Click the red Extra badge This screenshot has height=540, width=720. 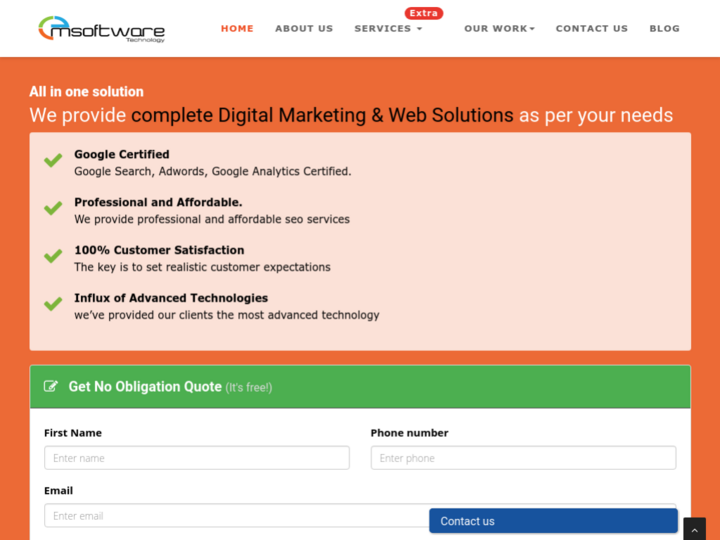(x=423, y=13)
